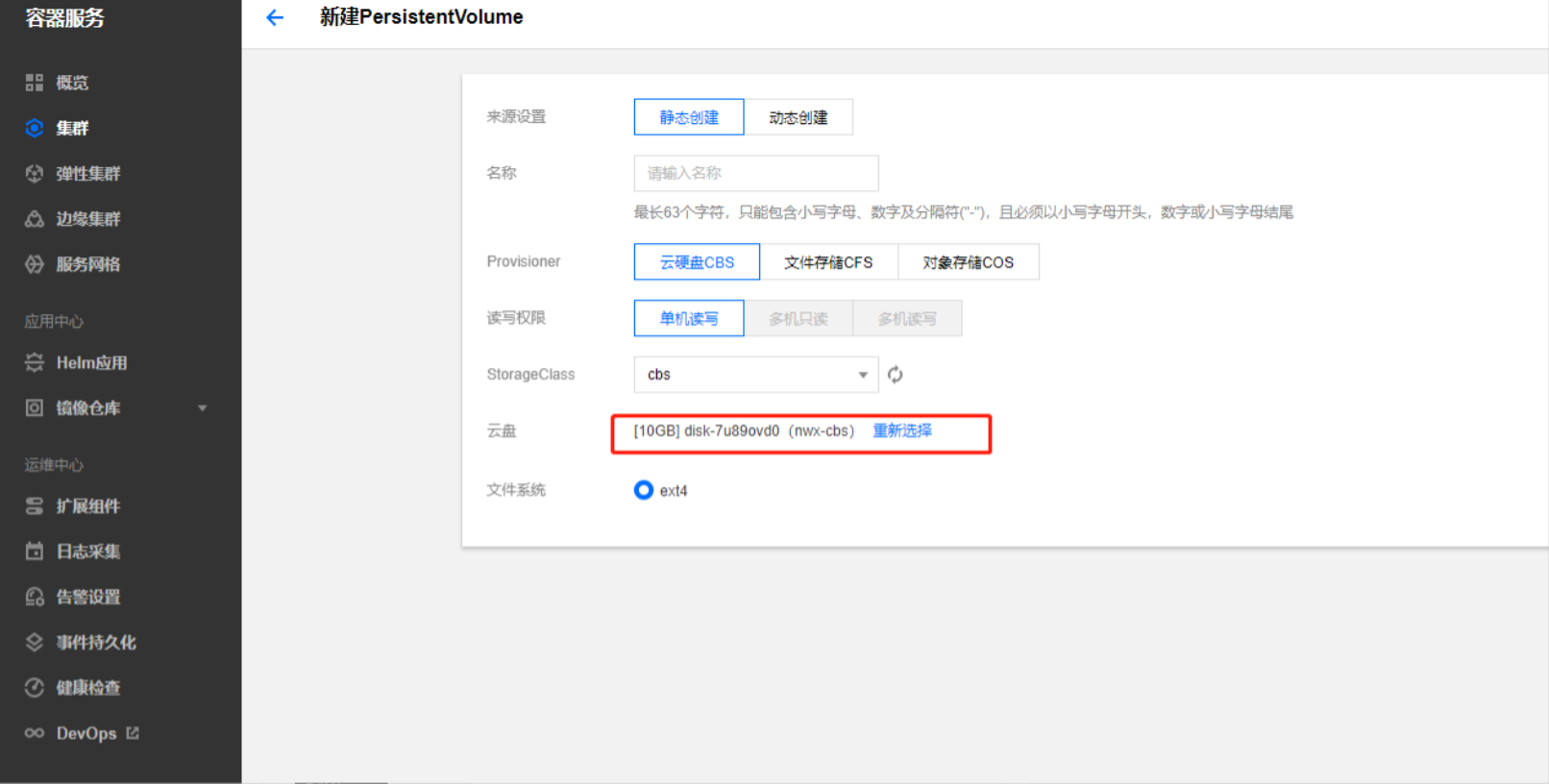Click the Helm应用 icon
The image size is (1549, 784).
(35, 362)
